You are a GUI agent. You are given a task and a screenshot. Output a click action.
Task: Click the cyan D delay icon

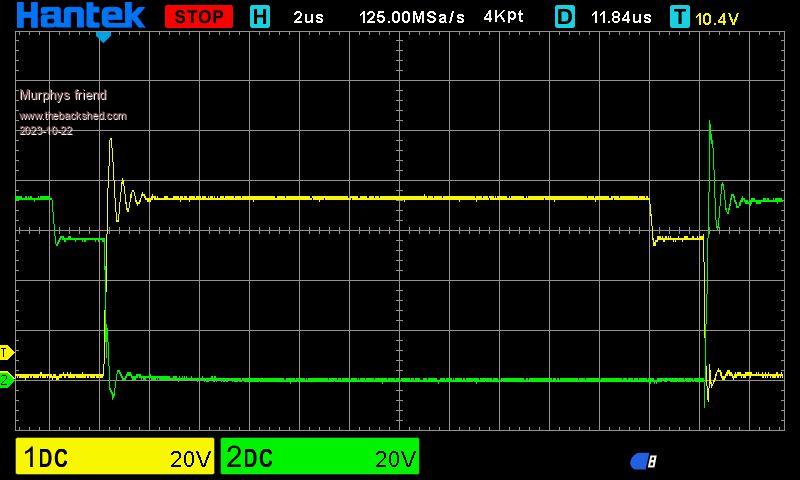coord(565,17)
